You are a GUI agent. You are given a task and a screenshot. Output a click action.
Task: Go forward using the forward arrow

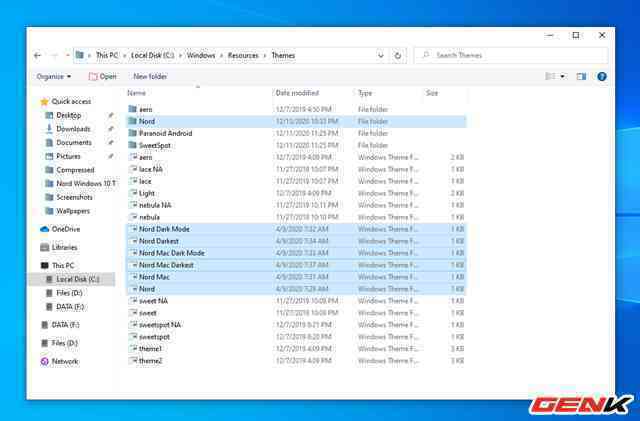coord(54,56)
